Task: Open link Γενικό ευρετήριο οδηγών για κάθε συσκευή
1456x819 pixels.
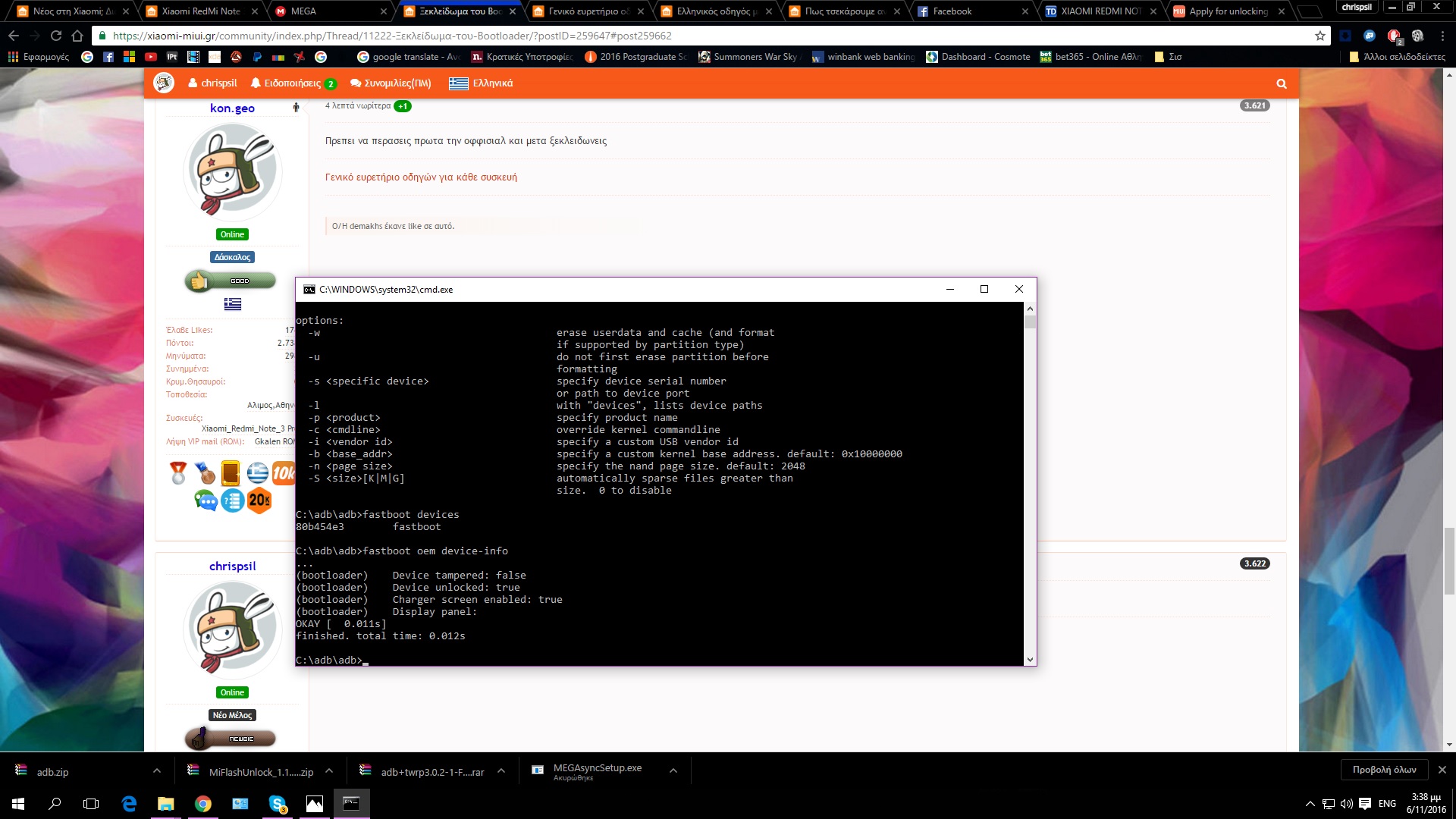Action: [x=421, y=177]
